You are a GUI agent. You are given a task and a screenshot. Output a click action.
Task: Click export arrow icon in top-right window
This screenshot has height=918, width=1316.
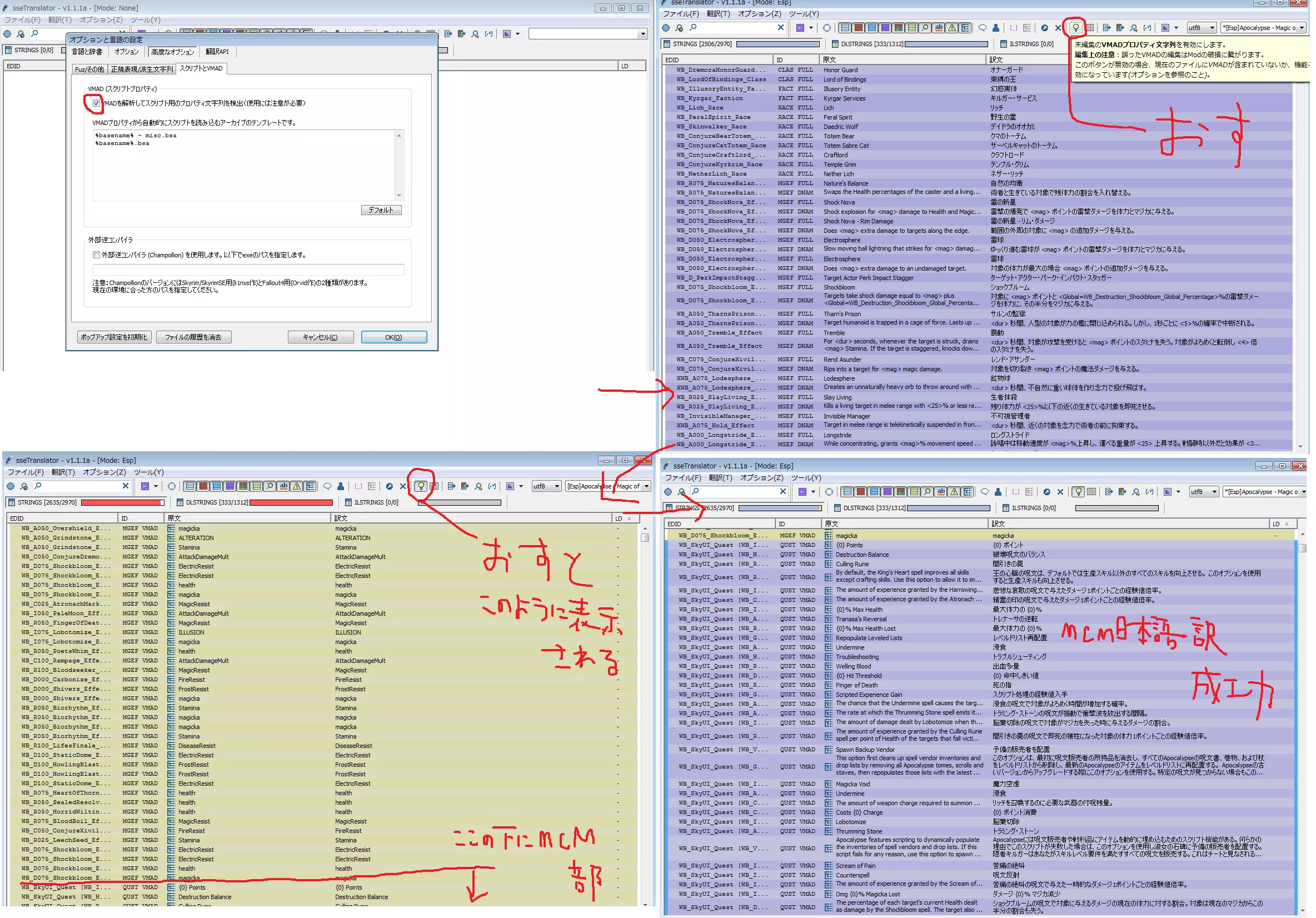pyautogui.click(x=1107, y=28)
